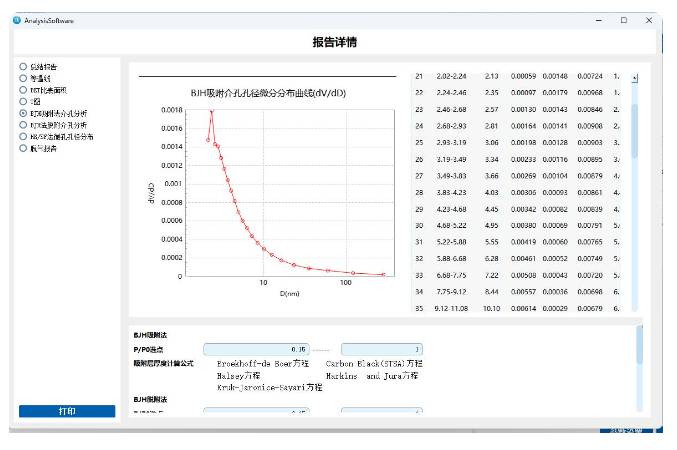Click table cell 5.22-5.88 in row 31
The width and height of the screenshot is (677, 450).
pos(451,242)
